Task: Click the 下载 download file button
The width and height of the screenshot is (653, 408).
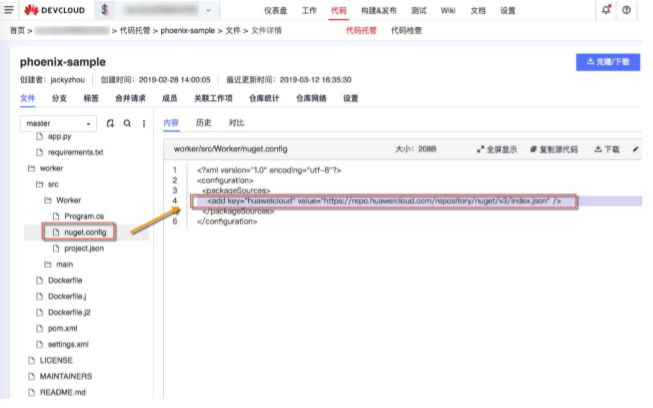Action: (607, 149)
